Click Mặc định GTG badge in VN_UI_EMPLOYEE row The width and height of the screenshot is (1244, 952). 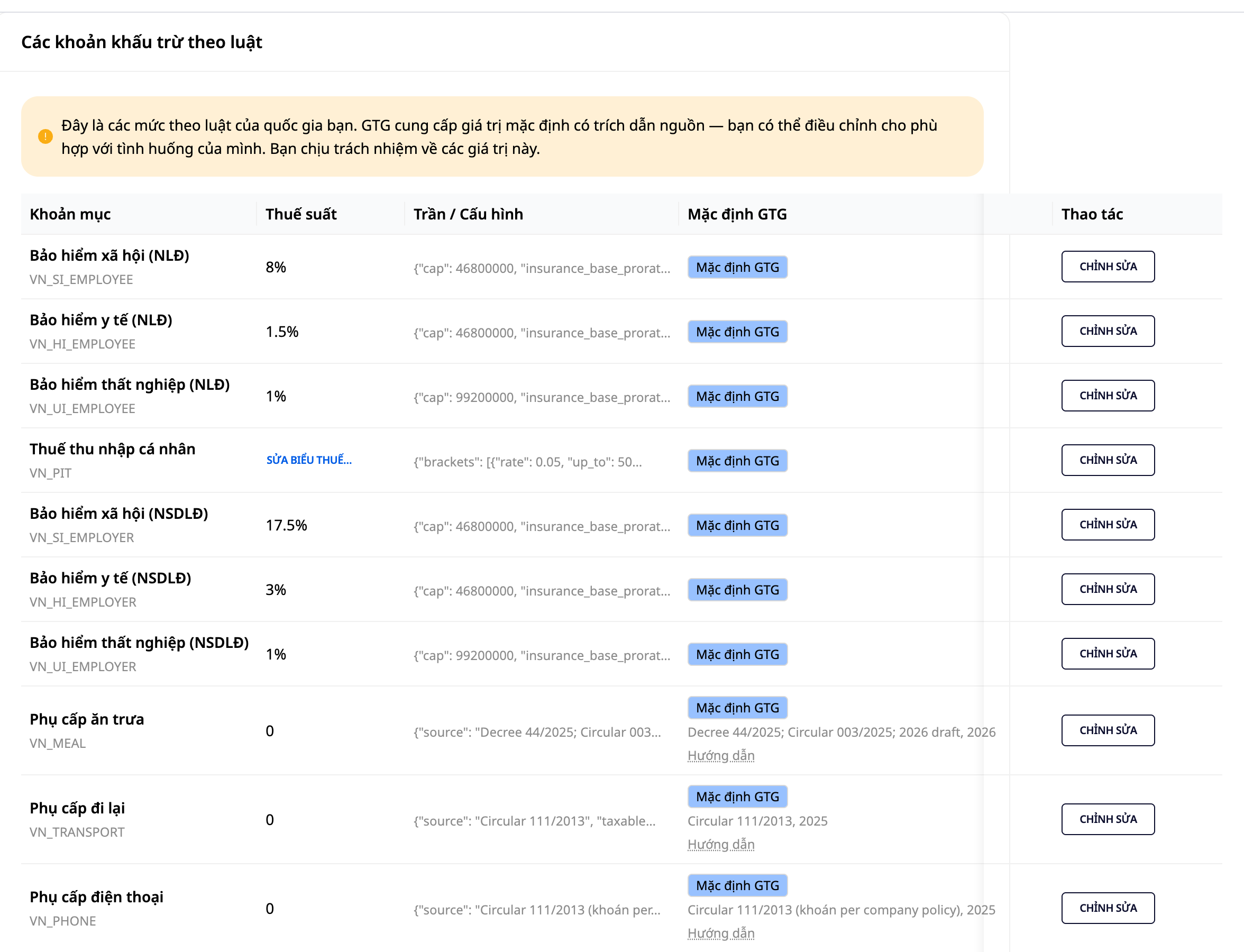coord(737,396)
